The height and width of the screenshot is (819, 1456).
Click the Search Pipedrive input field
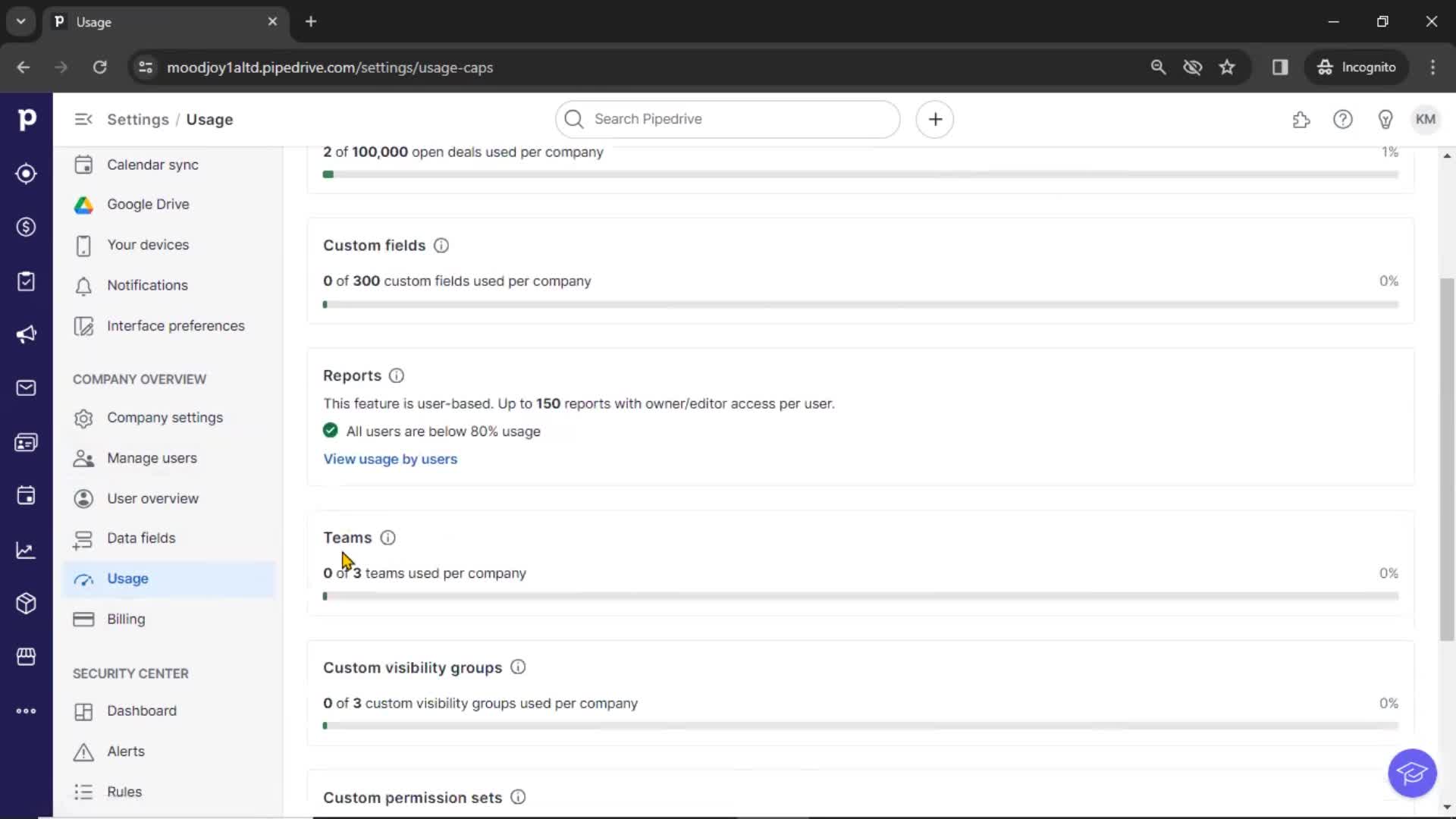coord(727,119)
